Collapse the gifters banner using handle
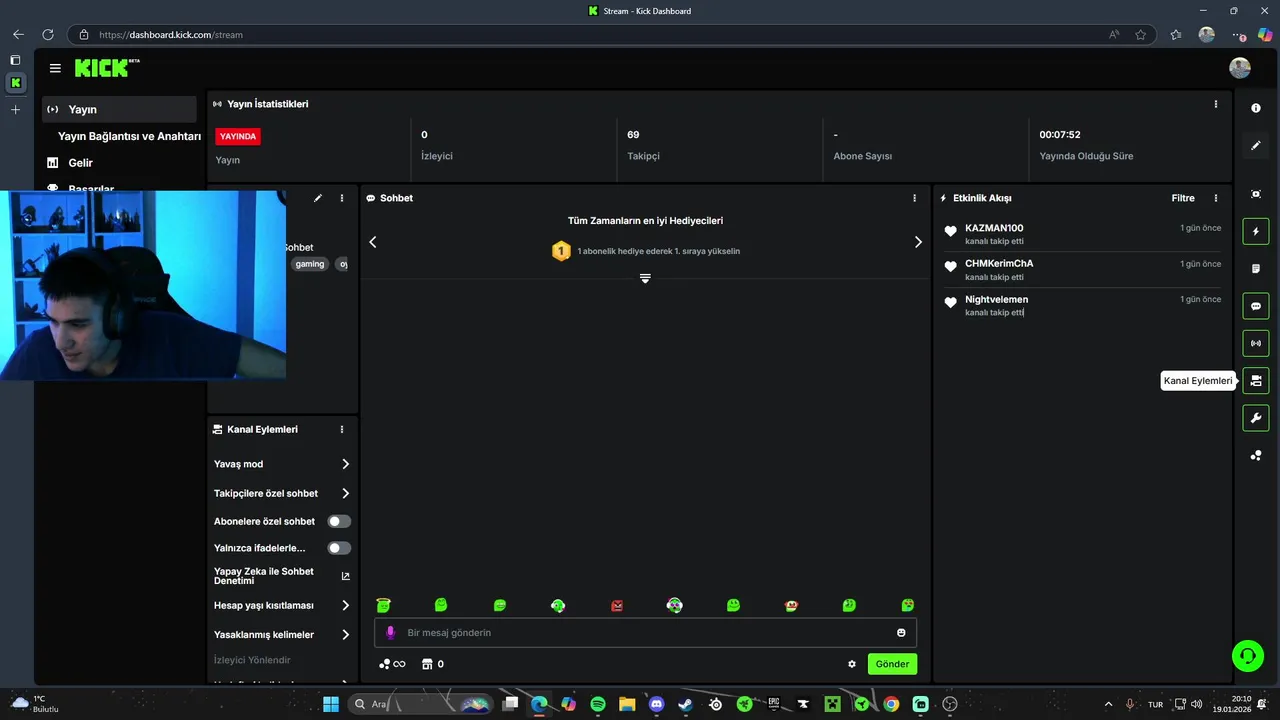This screenshot has height=720, width=1280. [x=645, y=278]
